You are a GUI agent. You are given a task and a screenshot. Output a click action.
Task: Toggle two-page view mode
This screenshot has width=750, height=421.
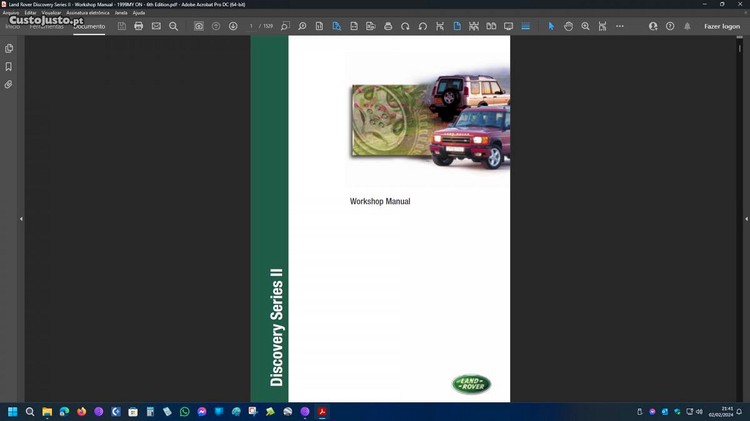tap(490, 26)
